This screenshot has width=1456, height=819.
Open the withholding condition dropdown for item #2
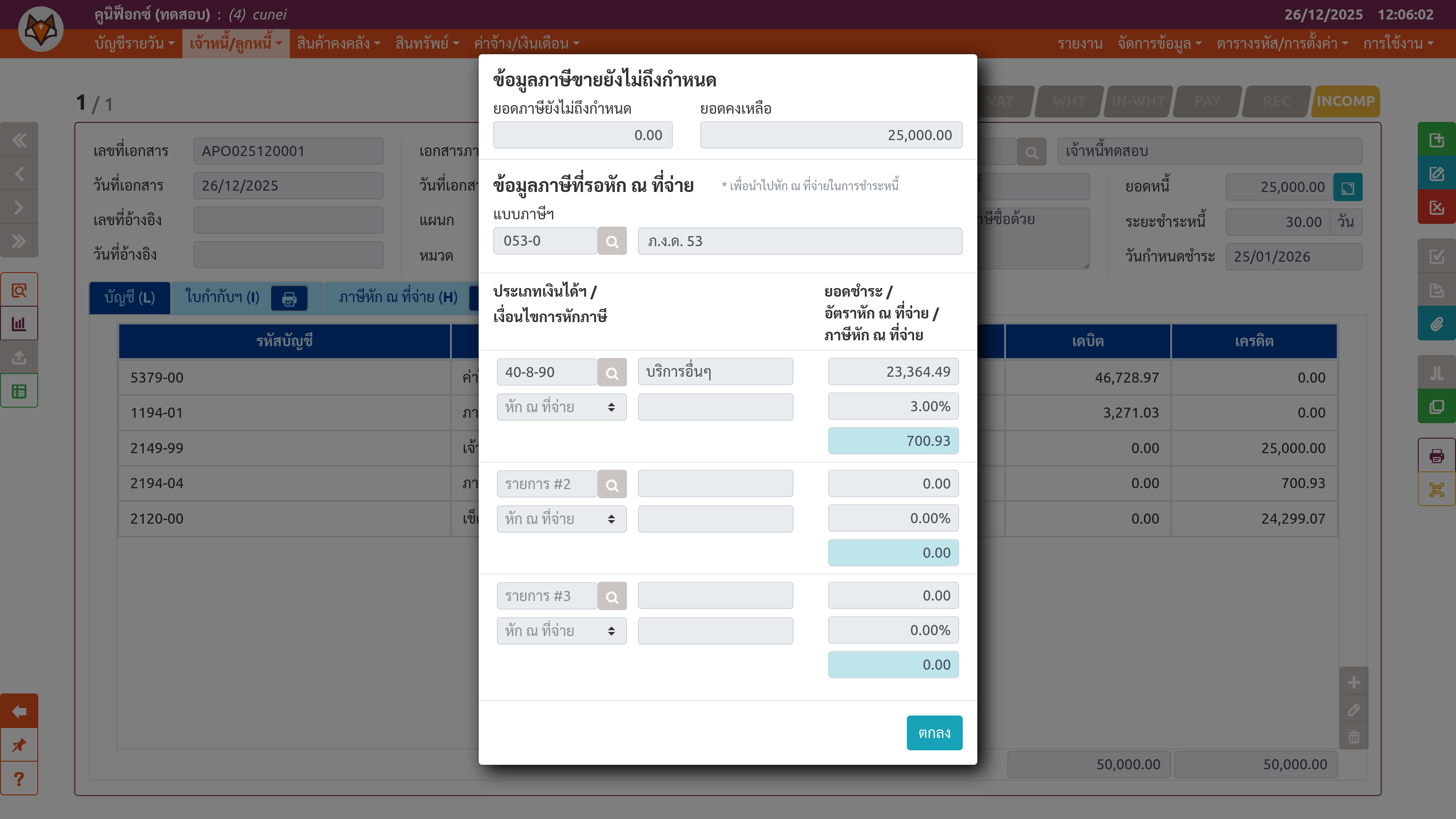(561, 519)
